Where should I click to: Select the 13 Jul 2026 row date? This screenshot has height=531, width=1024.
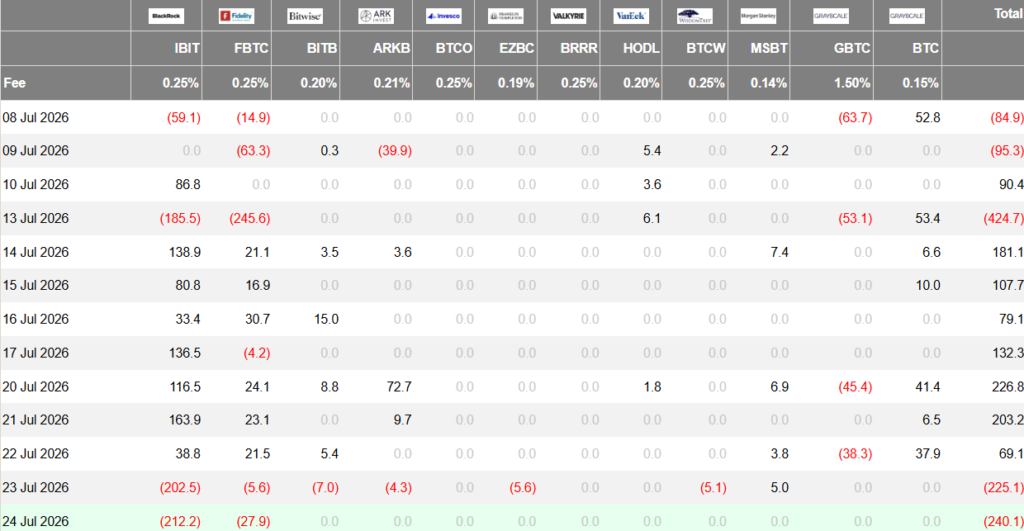click(35, 218)
